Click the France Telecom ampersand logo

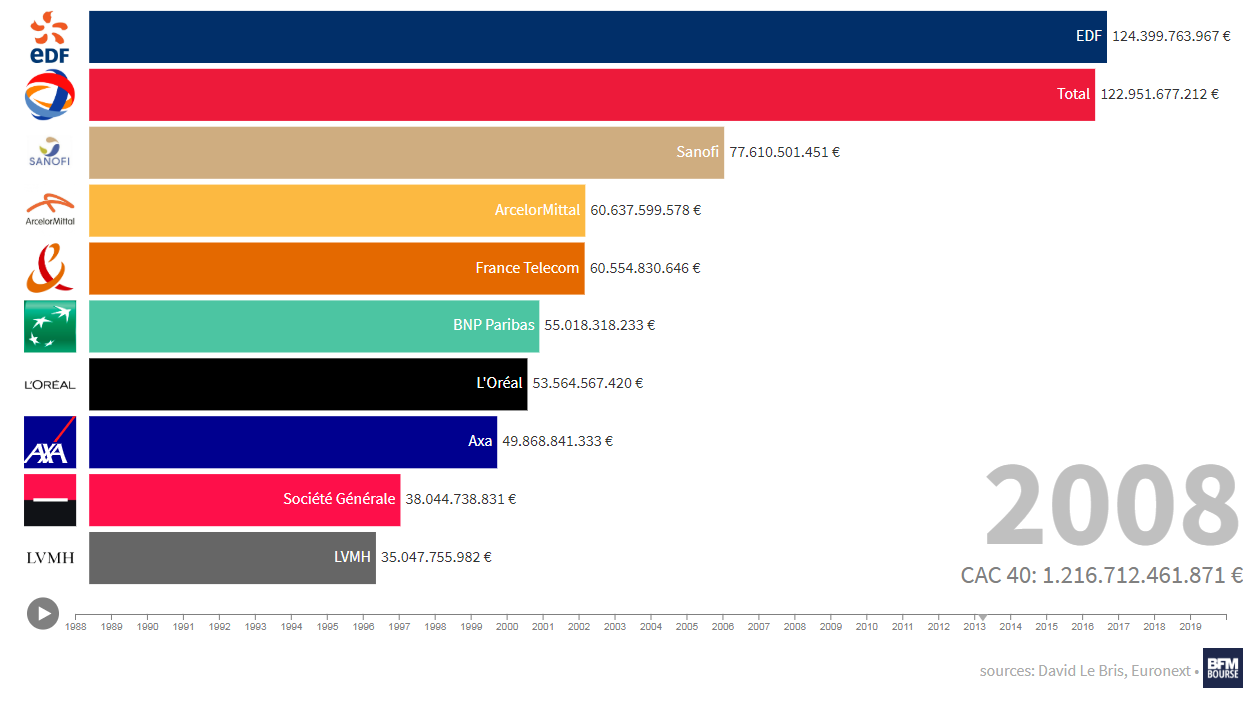click(50, 268)
